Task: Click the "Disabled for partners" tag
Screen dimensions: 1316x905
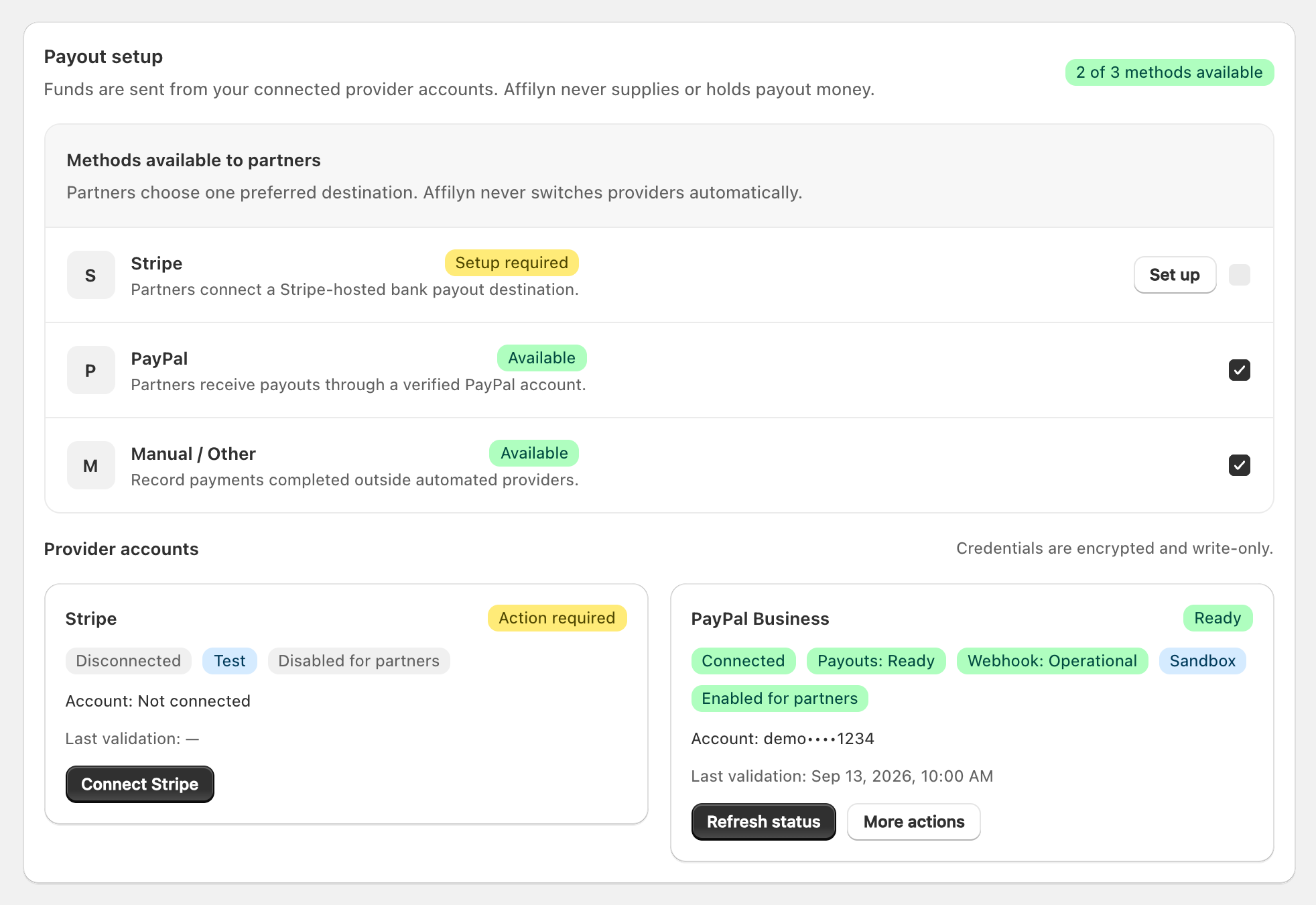Action: pos(358,661)
